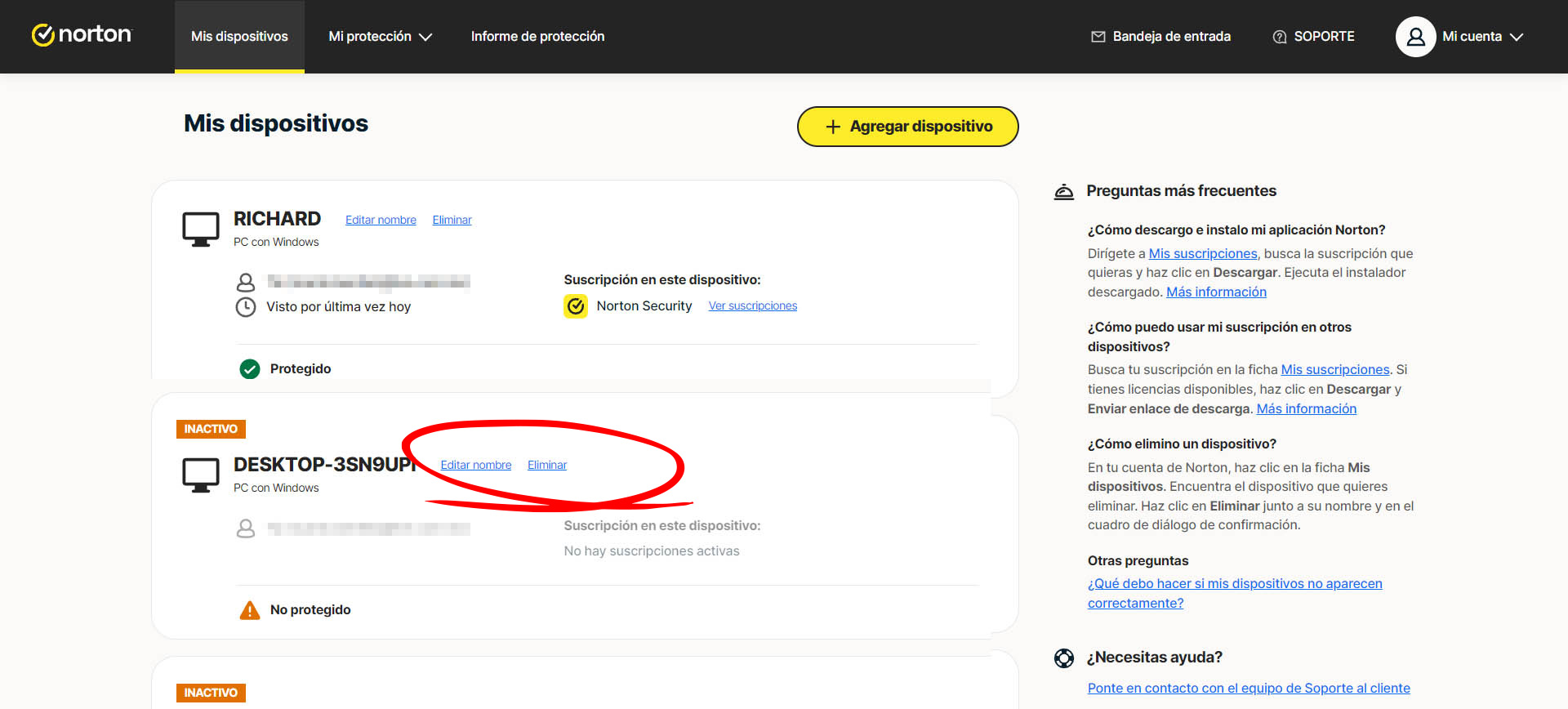The height and width of the screenshot is (709, 1568).
Task: Expand the Mi protección dropdown menu
Action: (x=380, y=37)
